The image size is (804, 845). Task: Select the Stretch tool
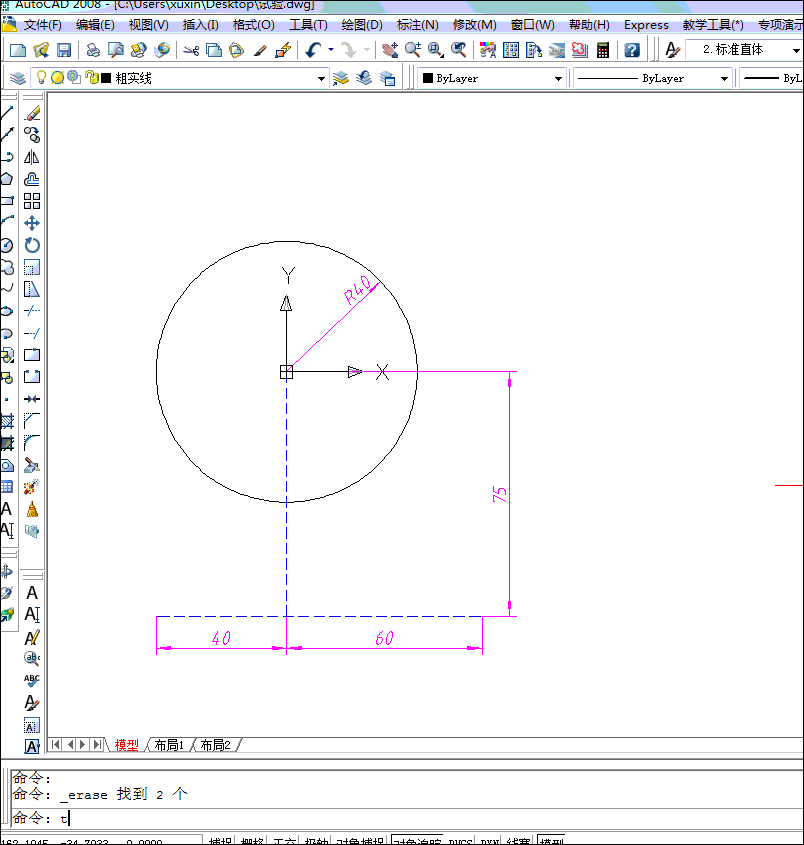pyautogui.click(x=32, y=289)
